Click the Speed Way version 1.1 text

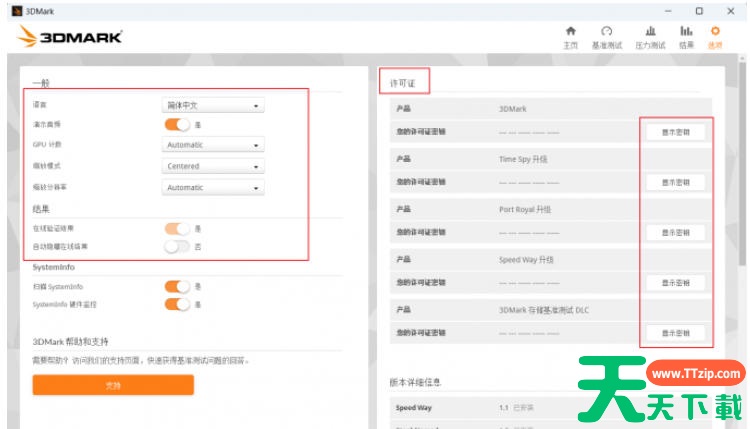(x=503, y=408)
